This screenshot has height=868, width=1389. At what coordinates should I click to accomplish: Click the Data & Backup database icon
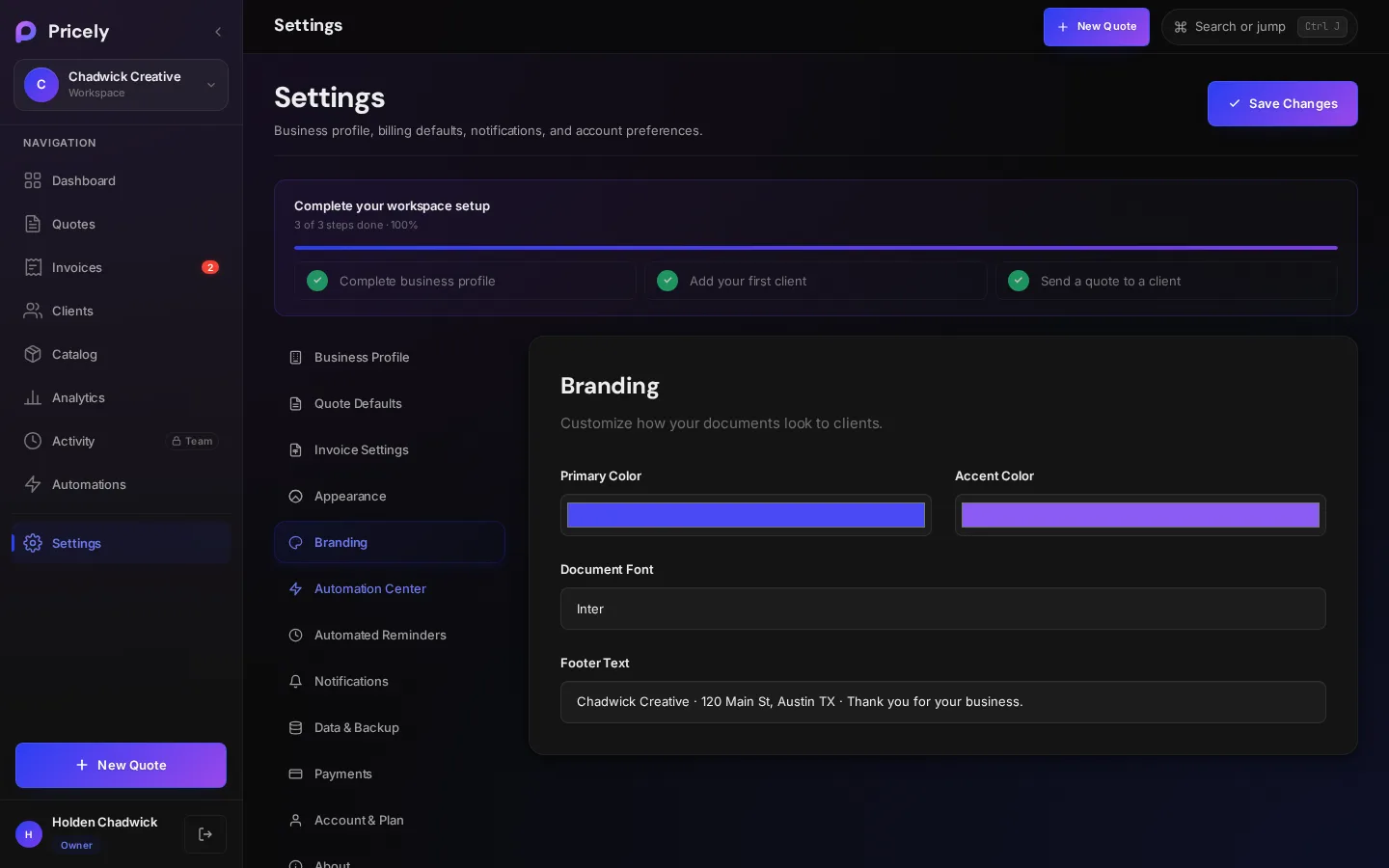coord(296,727)
